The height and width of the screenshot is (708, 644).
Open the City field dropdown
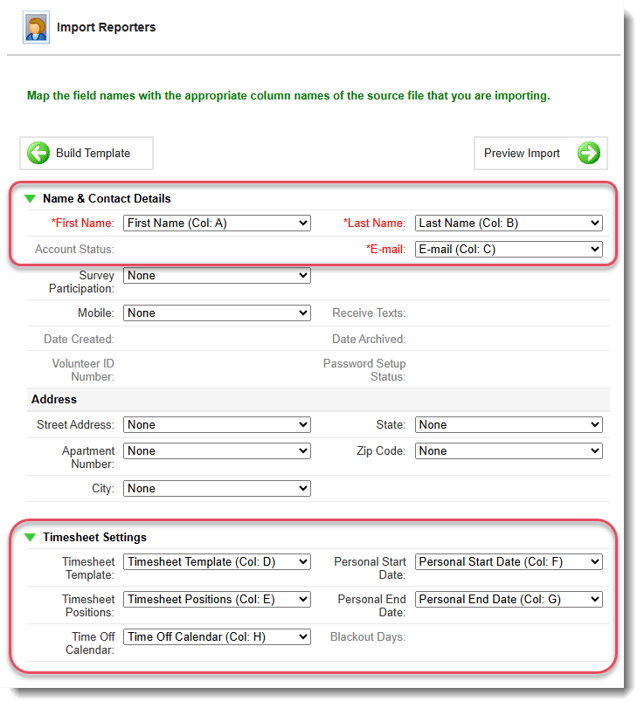216,489
